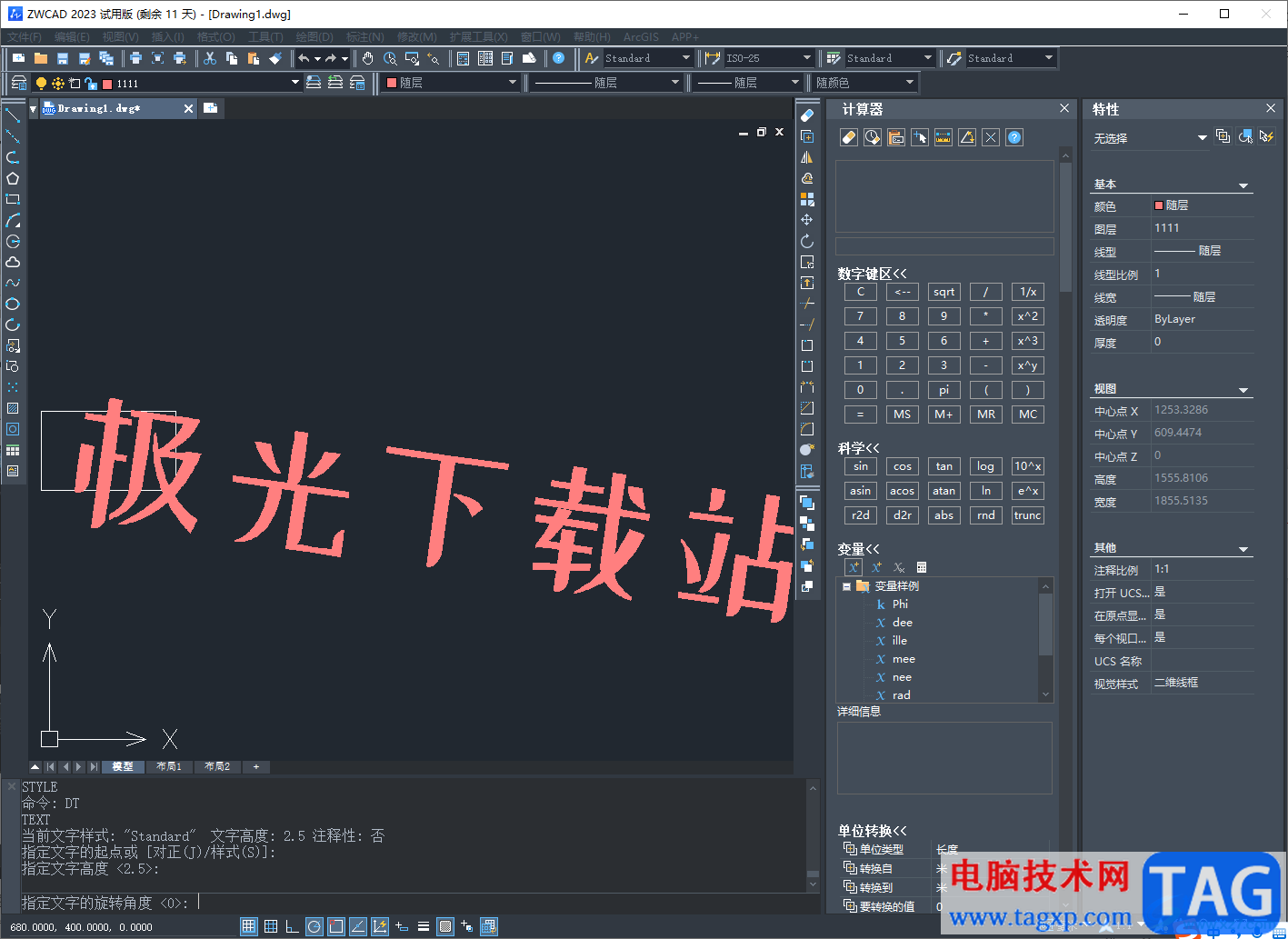Open the 绘图(D) menu
Image resolution: width=1288 pixels, height=939 pixels.
coord(315,37)
